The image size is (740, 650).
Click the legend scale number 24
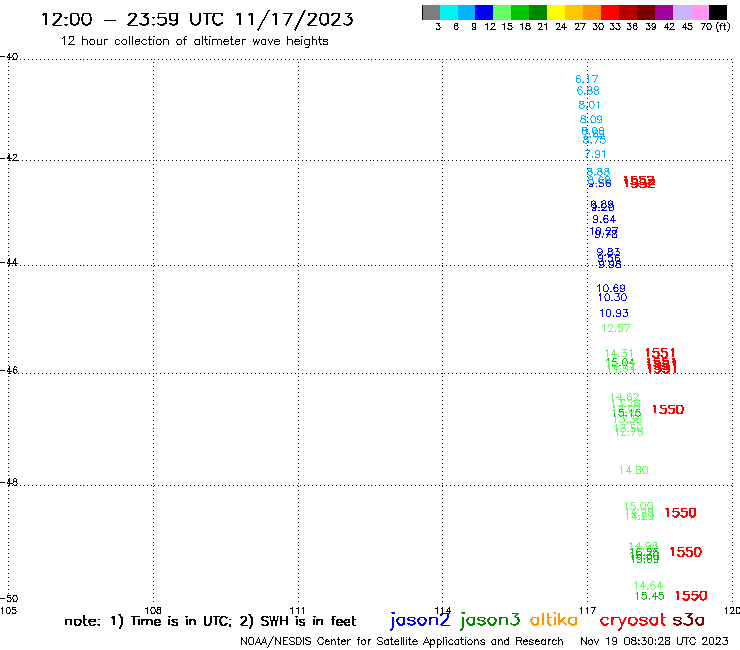coord(561,27)
